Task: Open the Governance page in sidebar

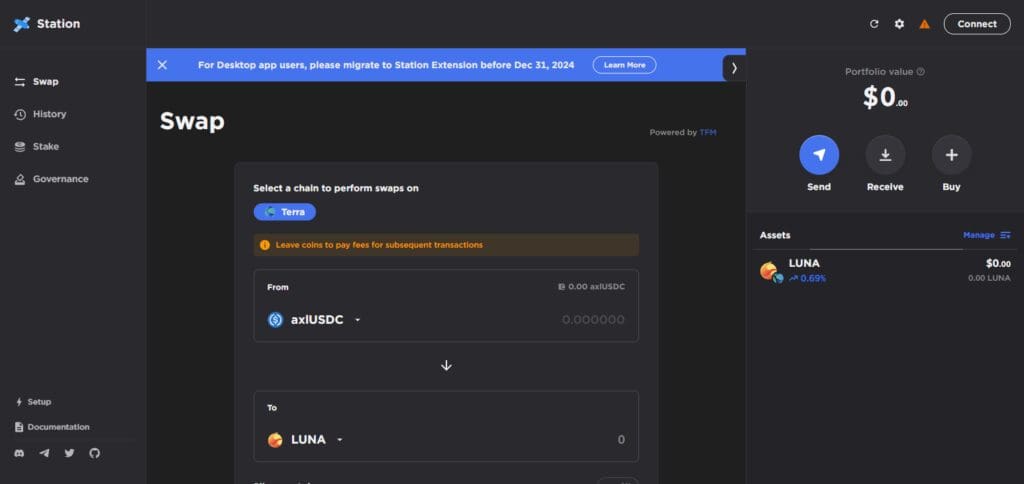Action: tap(51, 179)
